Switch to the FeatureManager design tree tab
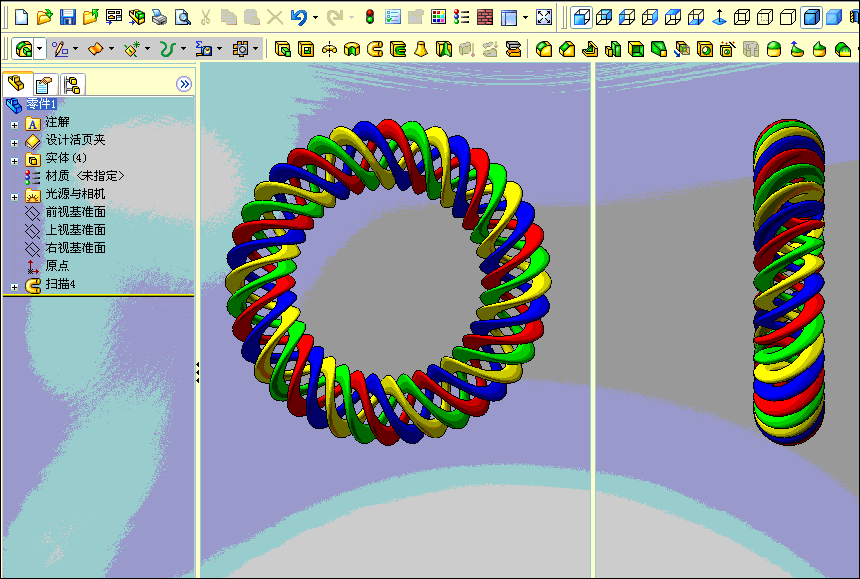 [x=17, y=84]
